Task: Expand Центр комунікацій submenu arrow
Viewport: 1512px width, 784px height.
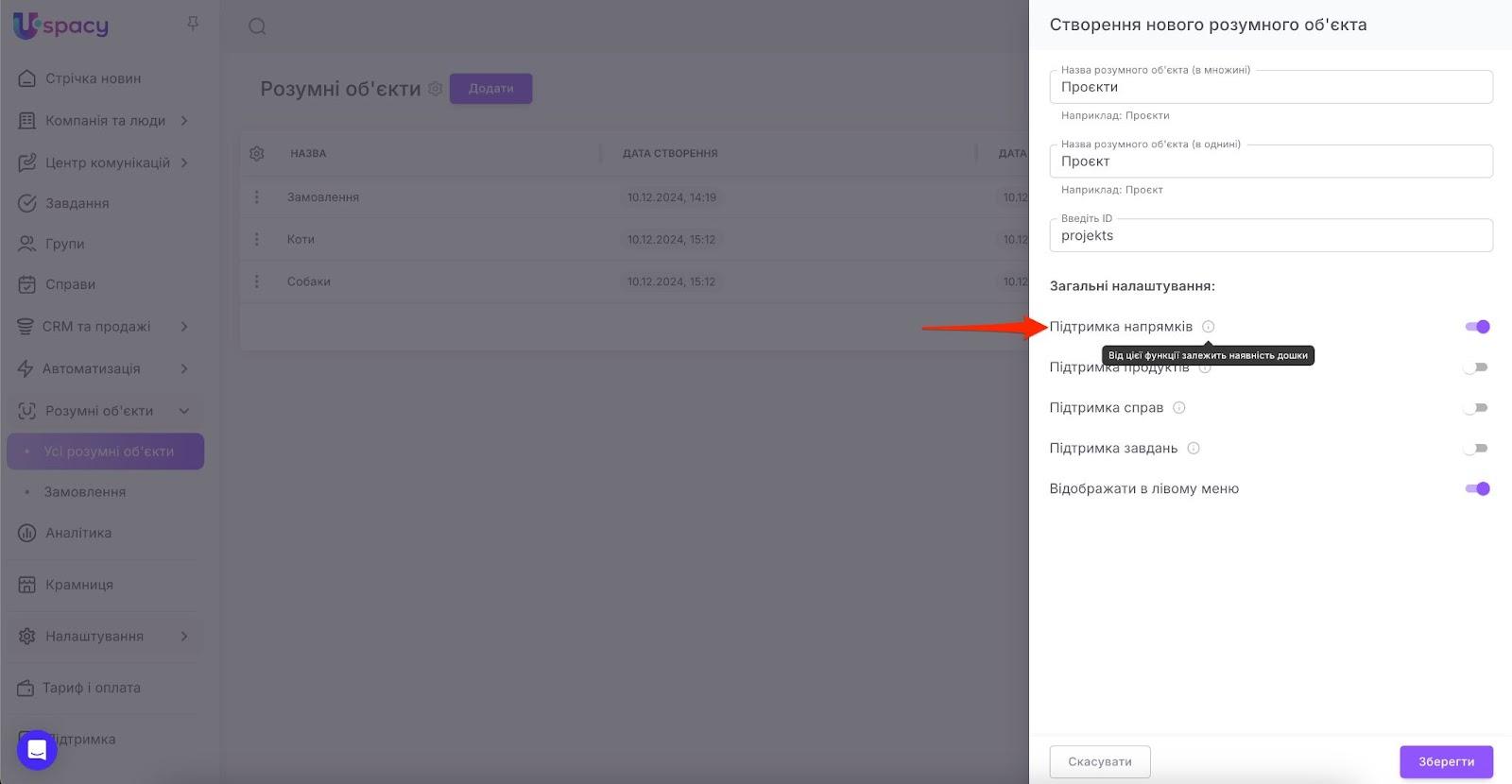Action: click(184, 162)
